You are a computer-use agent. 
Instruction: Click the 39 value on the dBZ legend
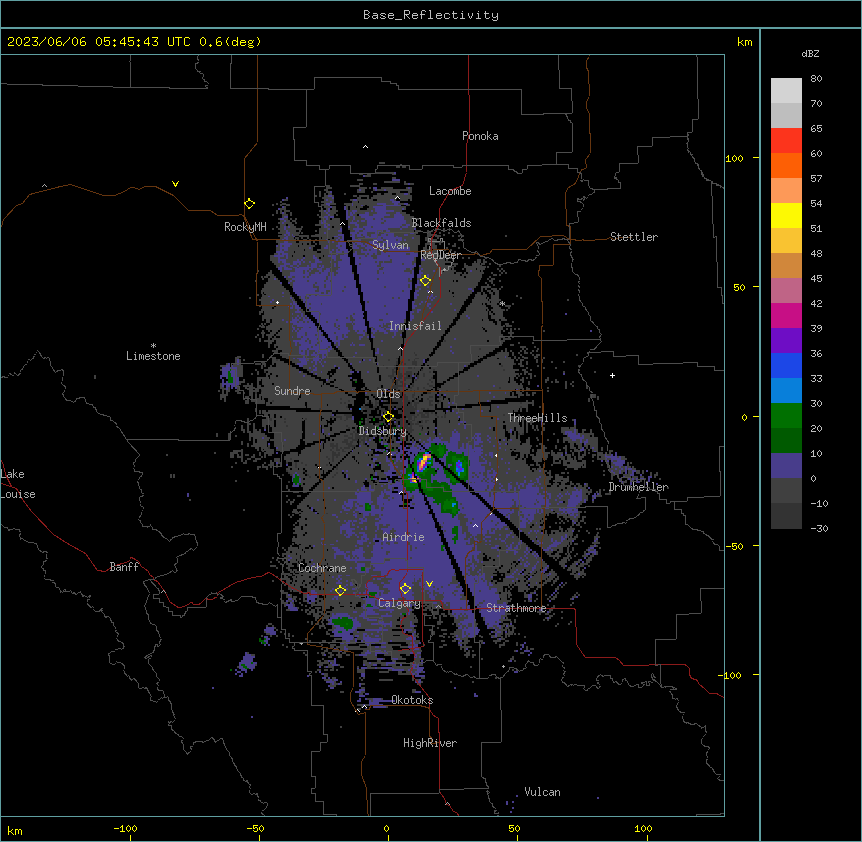[x=816, y=328]
